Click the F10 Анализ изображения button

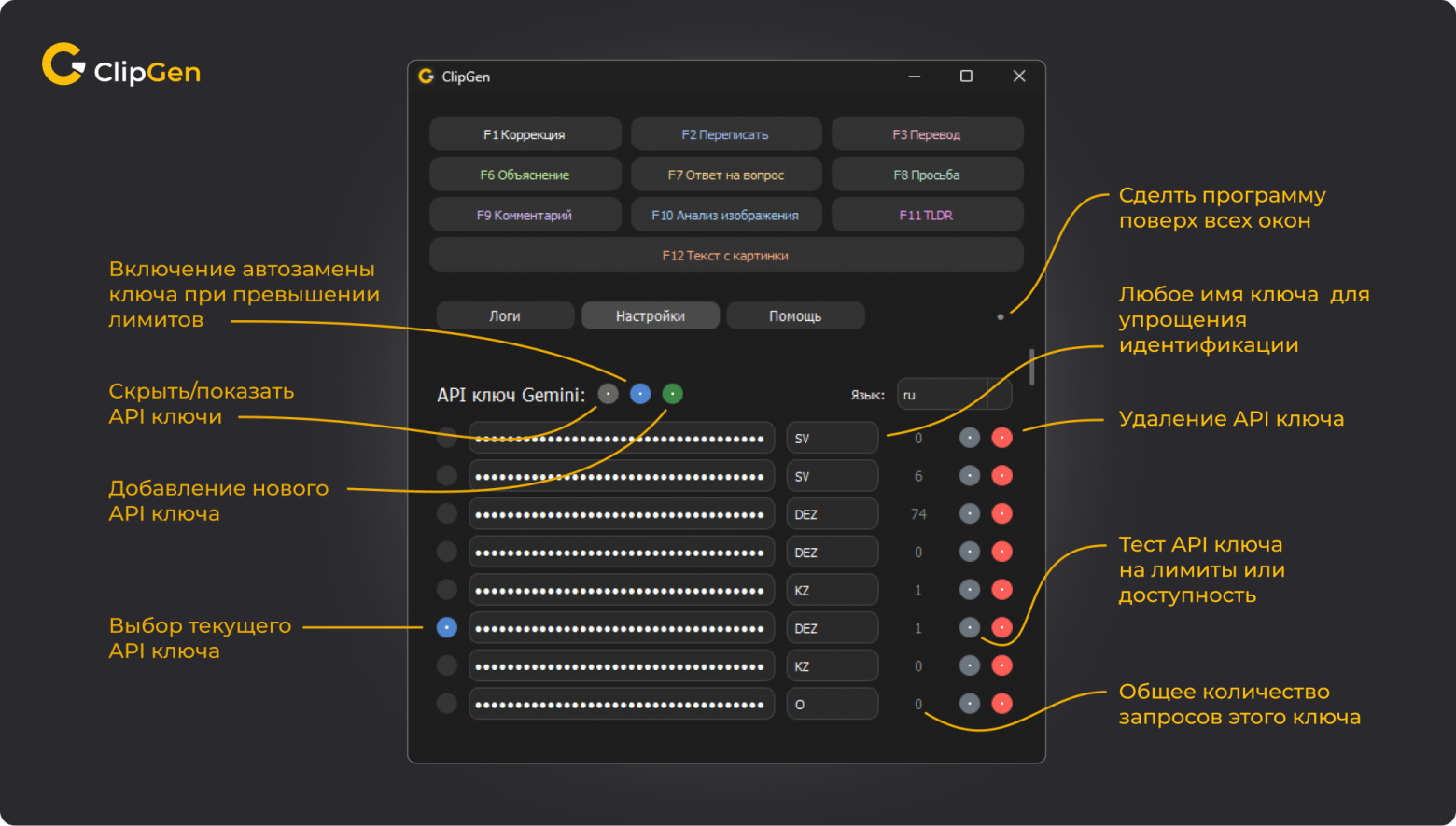(x=725, y=215)
